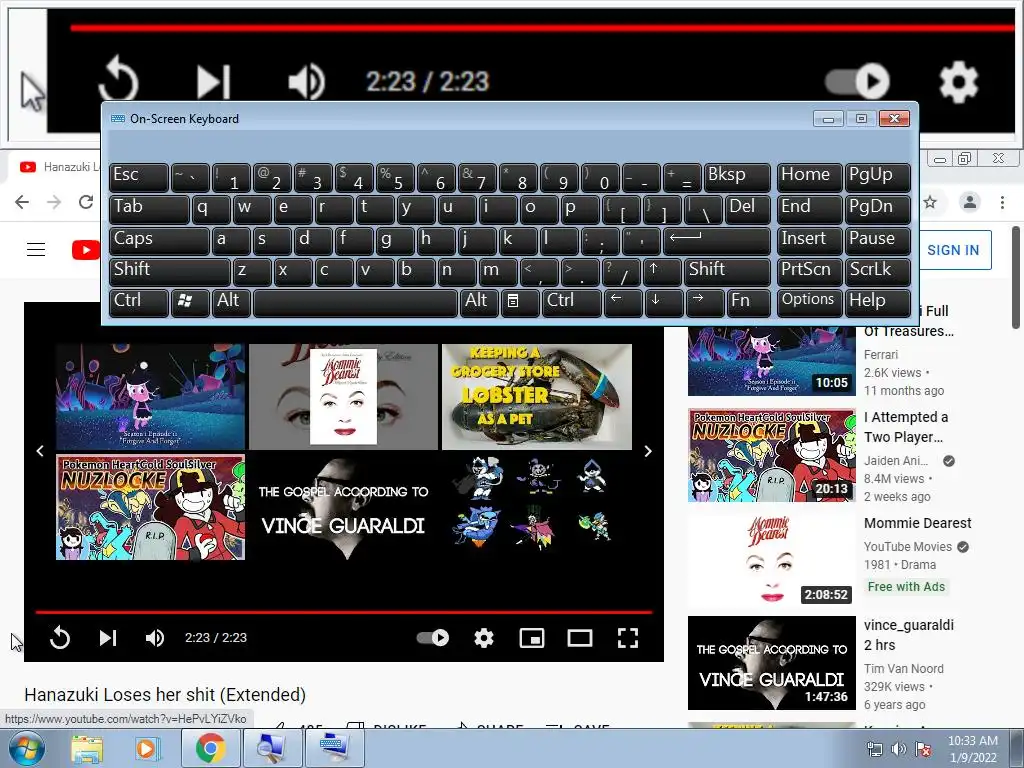Click the volume icon in system tray
The width and height of the screenshot is (1024, 768).
coord(898,748)
